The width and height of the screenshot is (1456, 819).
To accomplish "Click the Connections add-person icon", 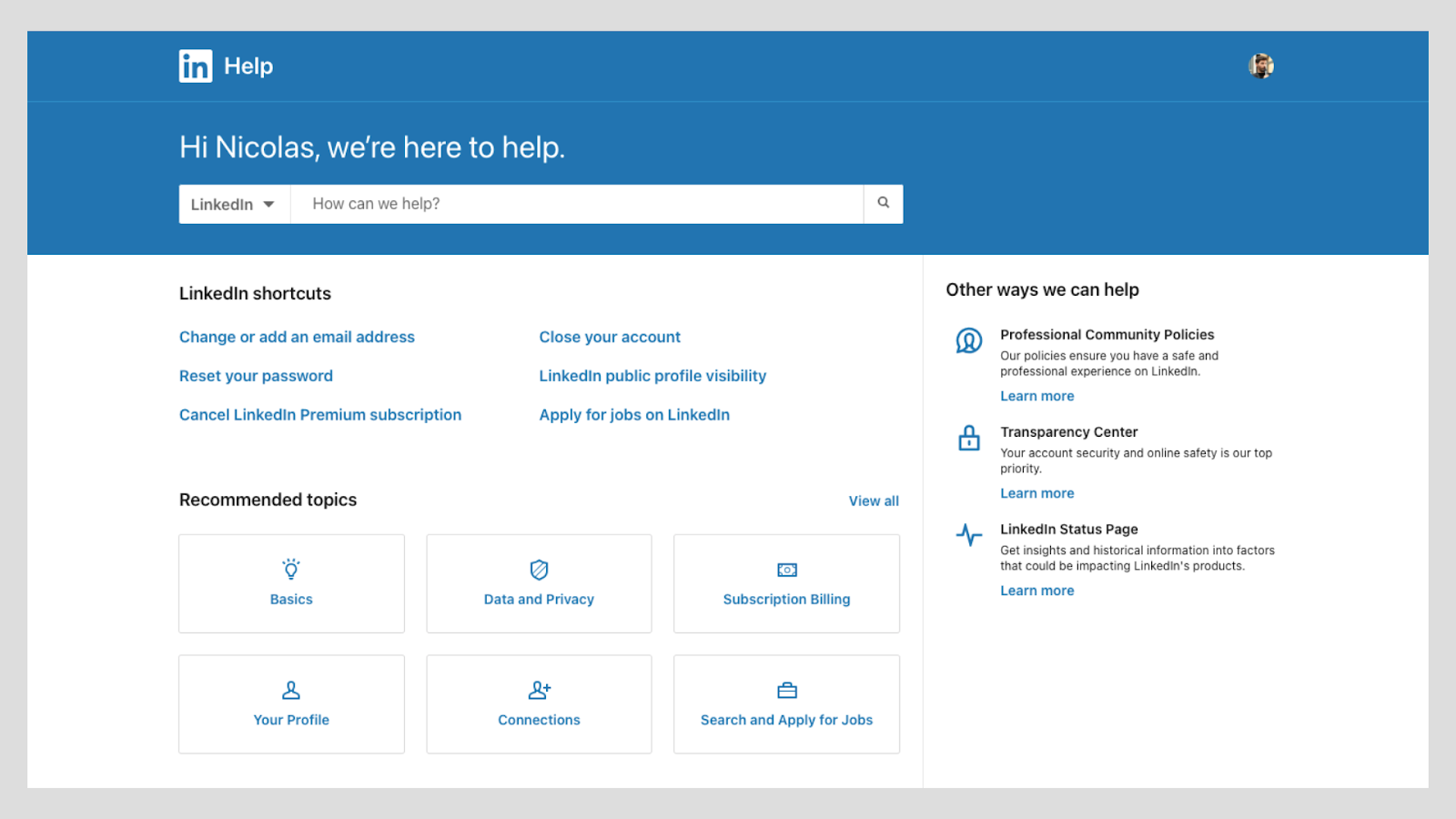I will [540, 690].
